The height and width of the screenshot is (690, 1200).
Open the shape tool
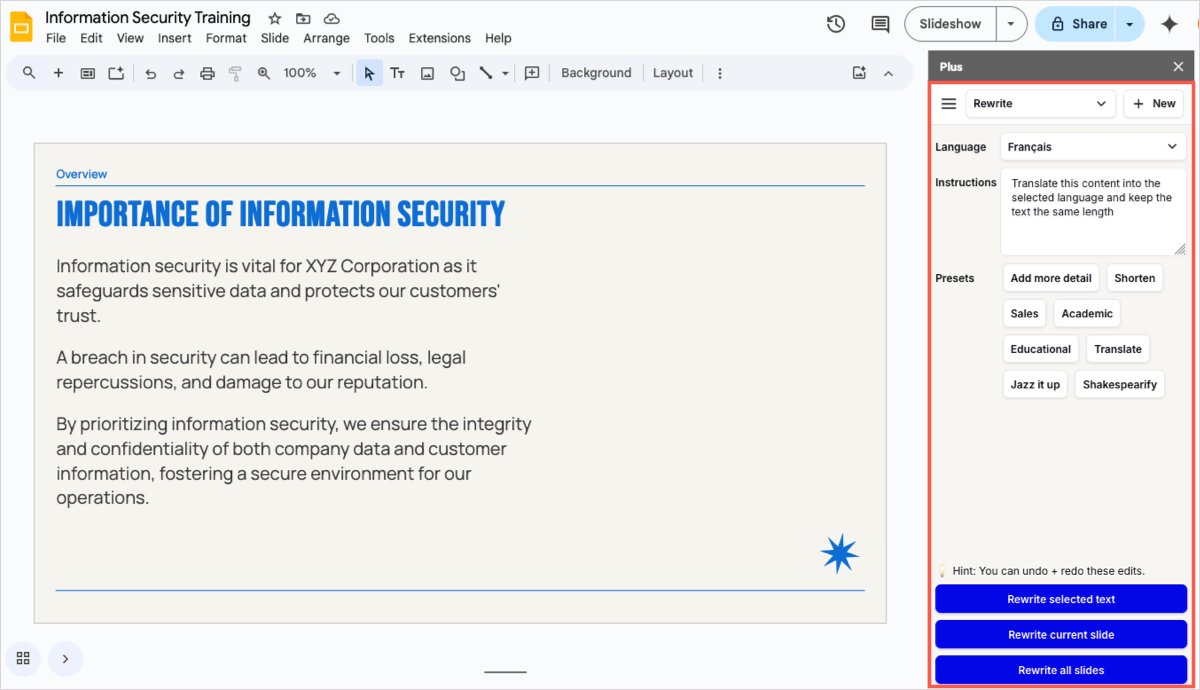pos(457,73)
